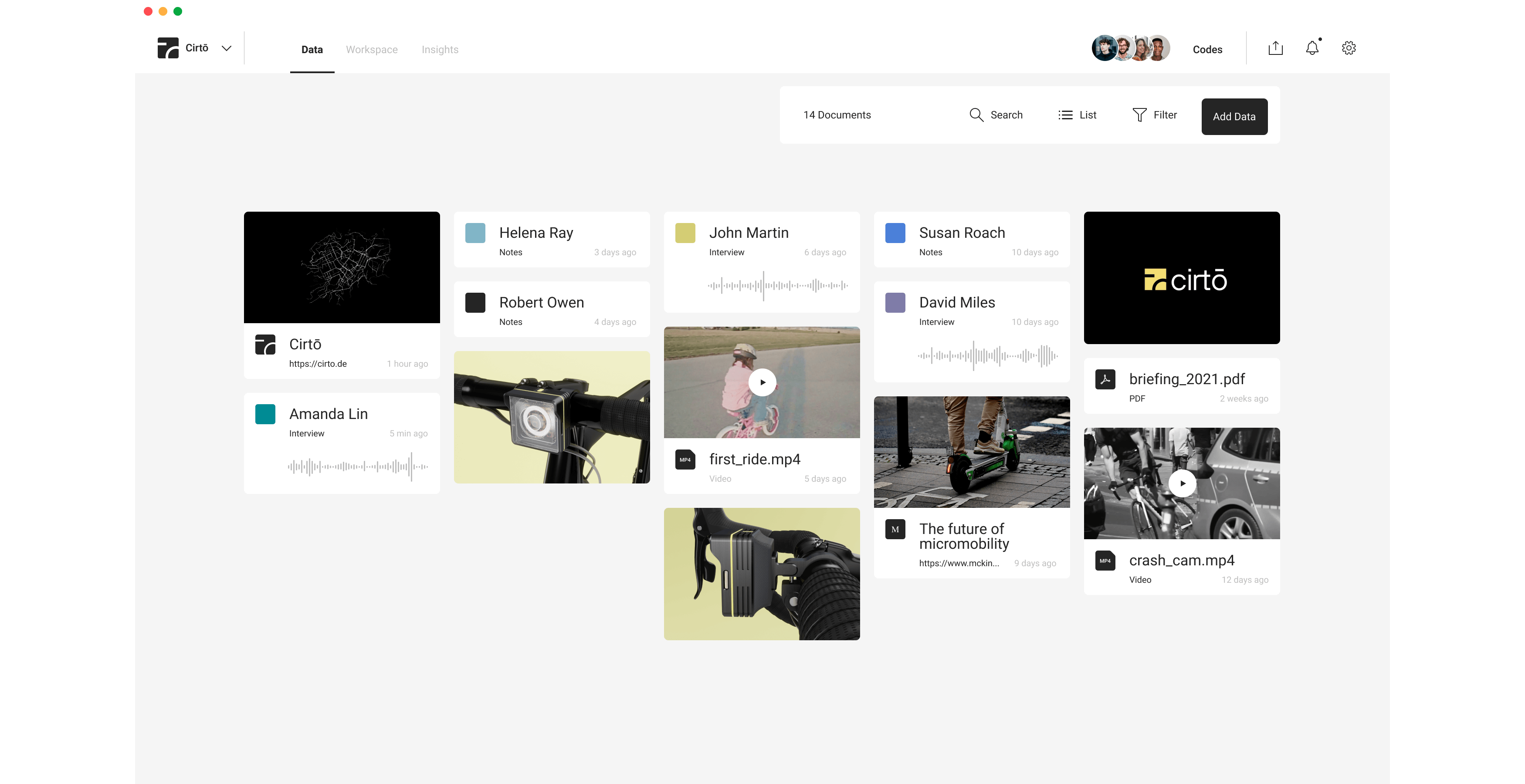The image size is (1525, 784).
Task: Click the Amanda Lin audio waveform
Action: tap(358, 467)
